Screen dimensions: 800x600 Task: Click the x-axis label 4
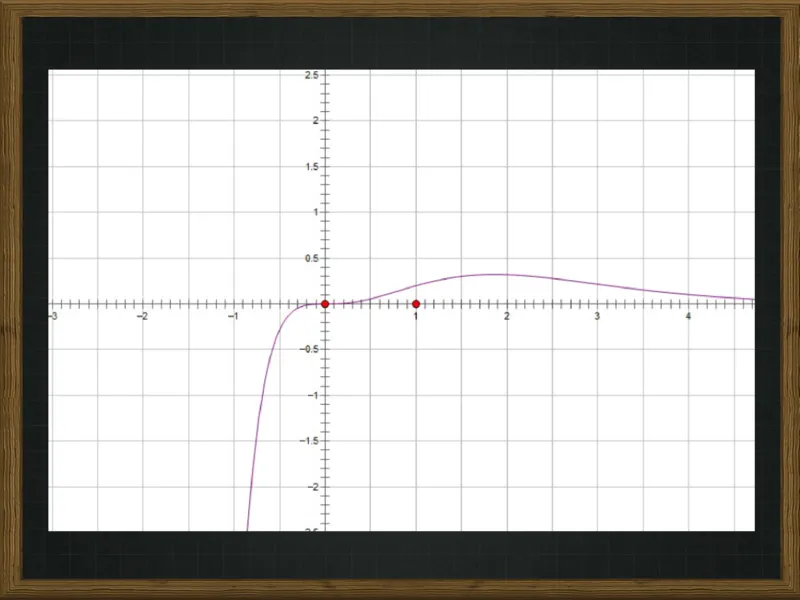688,316
